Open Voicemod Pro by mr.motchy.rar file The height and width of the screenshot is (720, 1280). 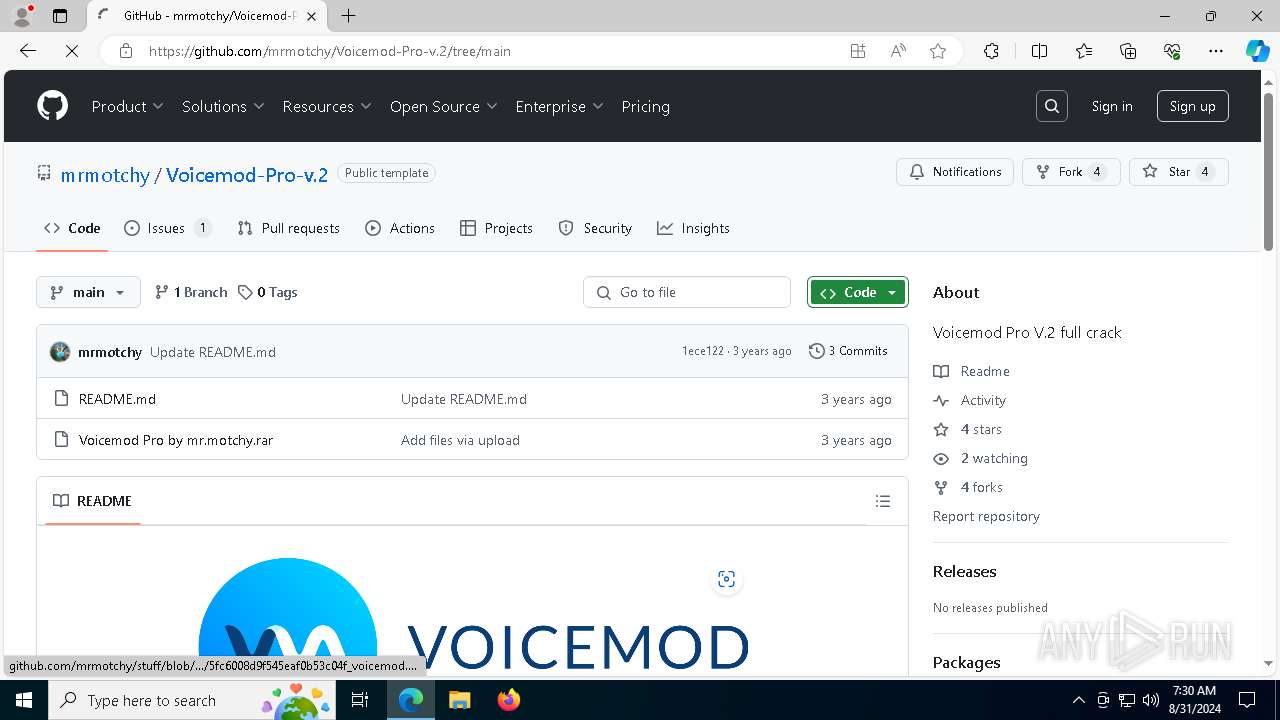coord(176,440)
